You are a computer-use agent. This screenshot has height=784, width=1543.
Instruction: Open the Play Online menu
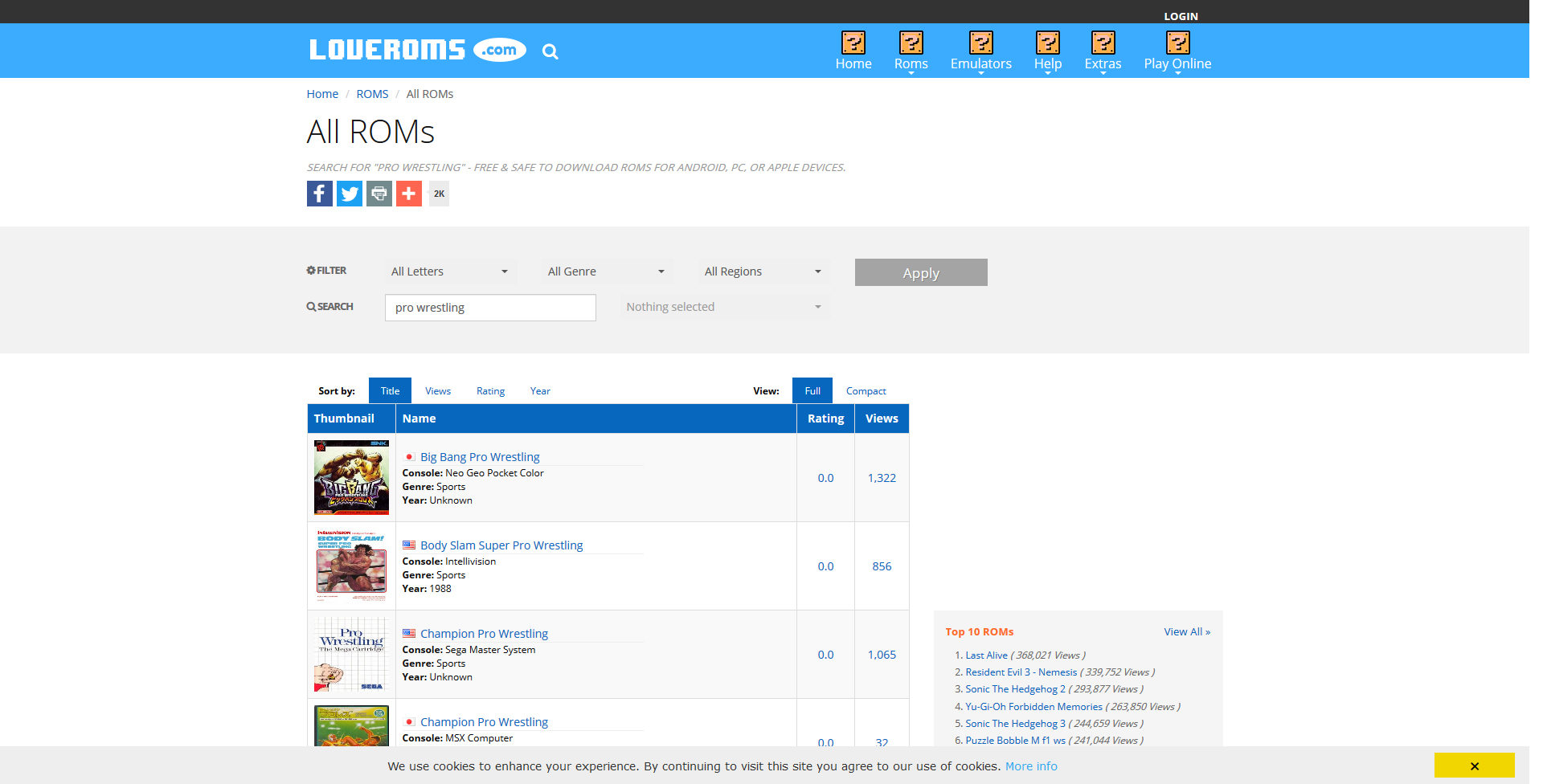(1178, 64)
